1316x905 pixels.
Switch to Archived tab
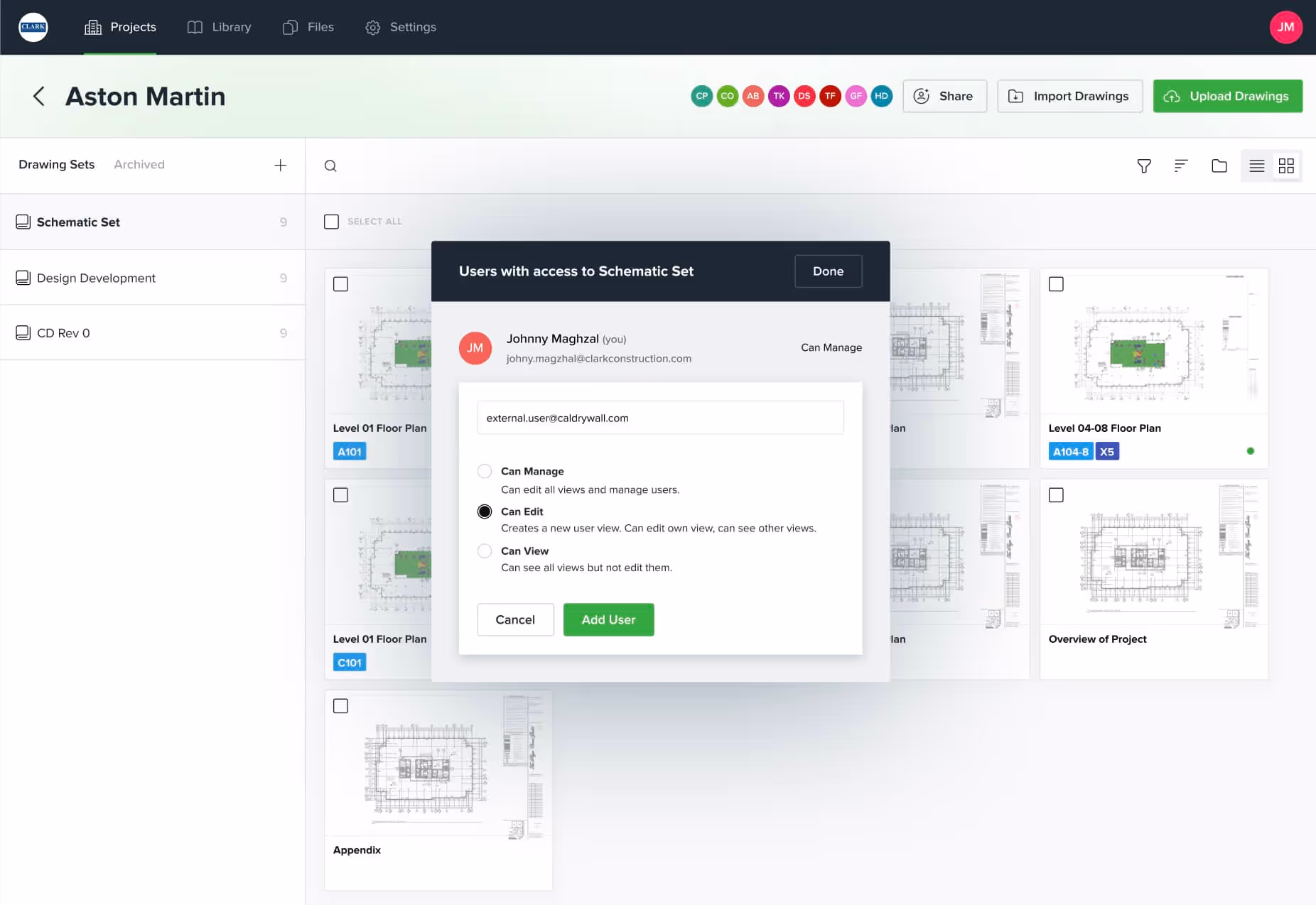point(139,164)
